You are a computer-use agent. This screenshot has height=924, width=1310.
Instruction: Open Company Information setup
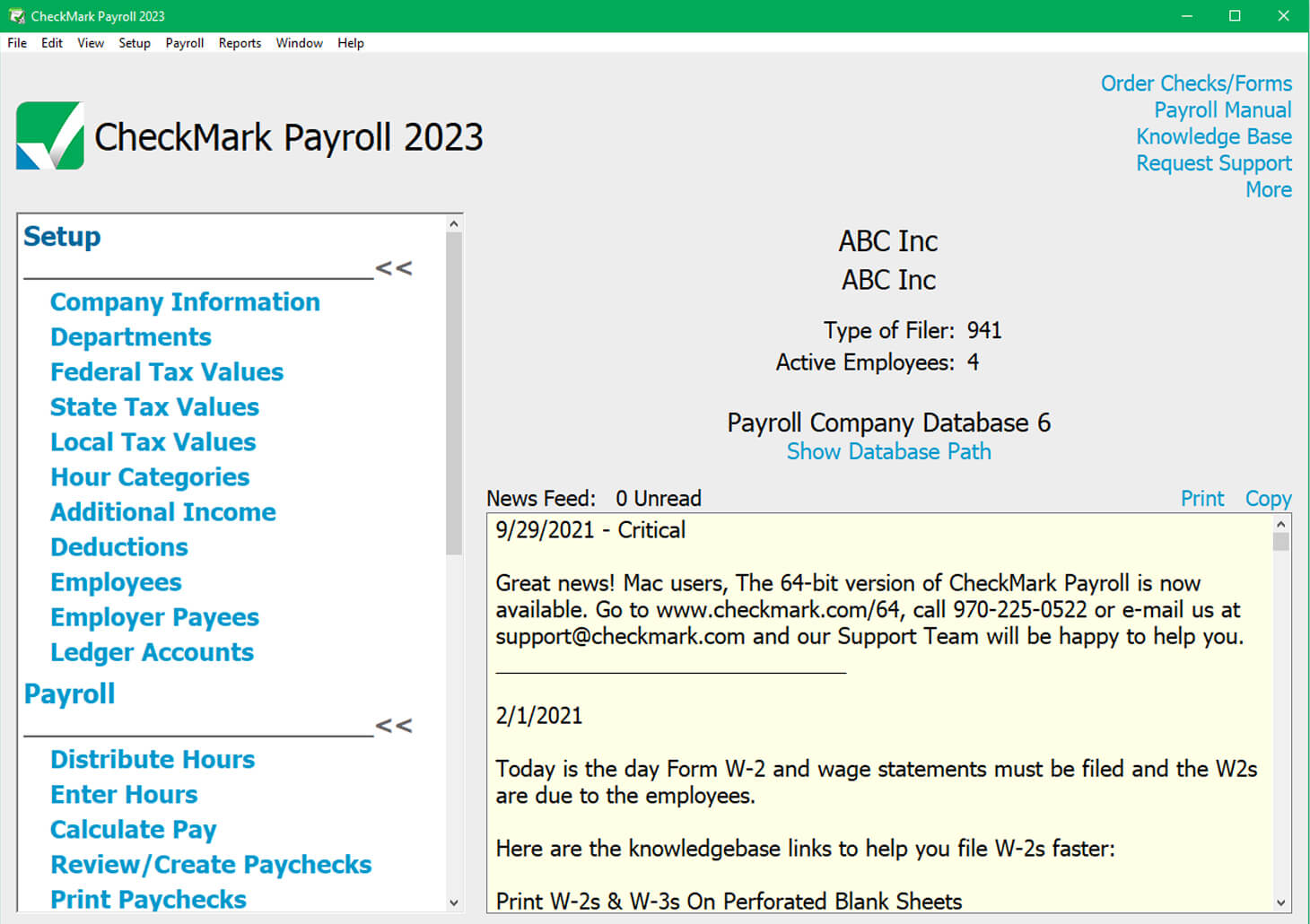pos(185,302)
